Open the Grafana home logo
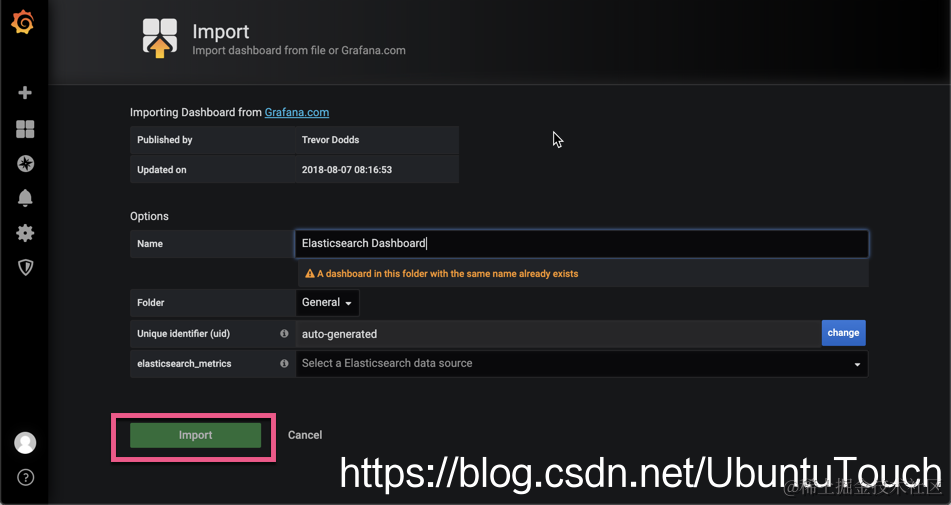Viewport: 951px width, 505px height. tap(23, 22)
